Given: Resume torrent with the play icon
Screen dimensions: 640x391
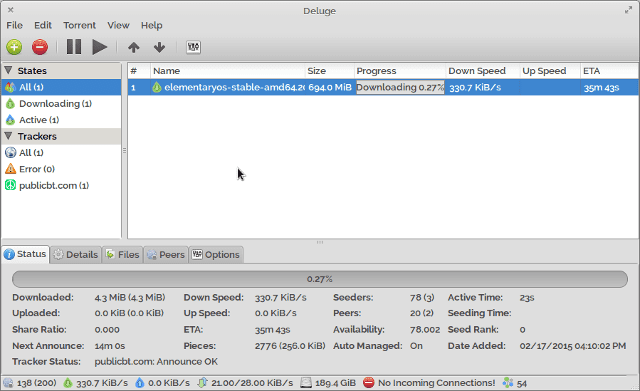Looking at the screenshot, I should pyautogui.click(x=99, y=47).
